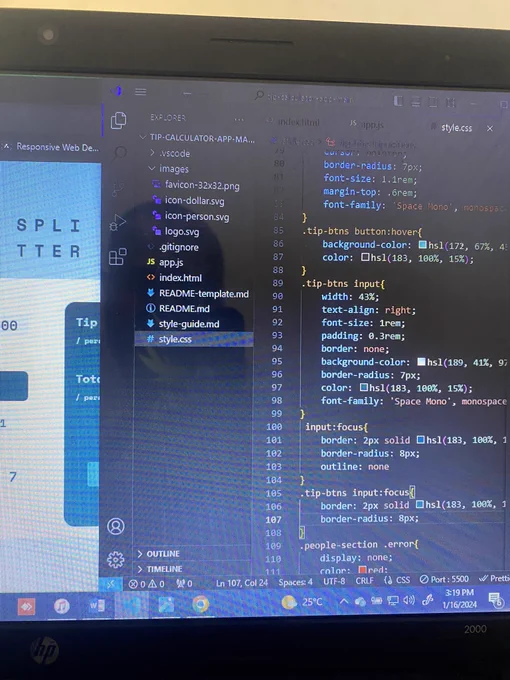The height and width of the screenshot is (680, 510).
Task: Click the Ln 107, Col 24 cursor position
Action: 242,583
